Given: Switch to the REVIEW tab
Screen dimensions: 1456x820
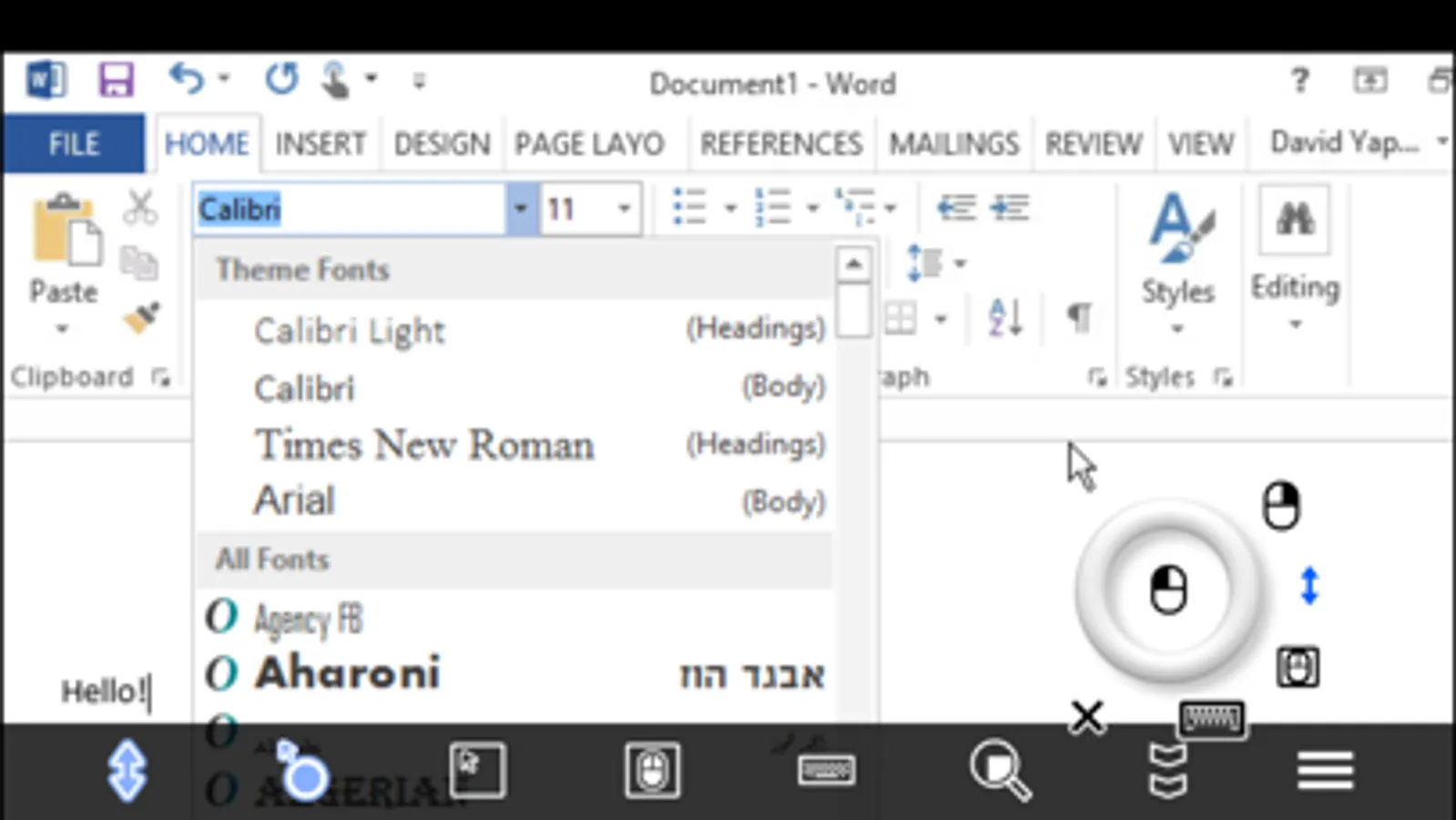Looking at the screenshot, I should pos(1093,144).
